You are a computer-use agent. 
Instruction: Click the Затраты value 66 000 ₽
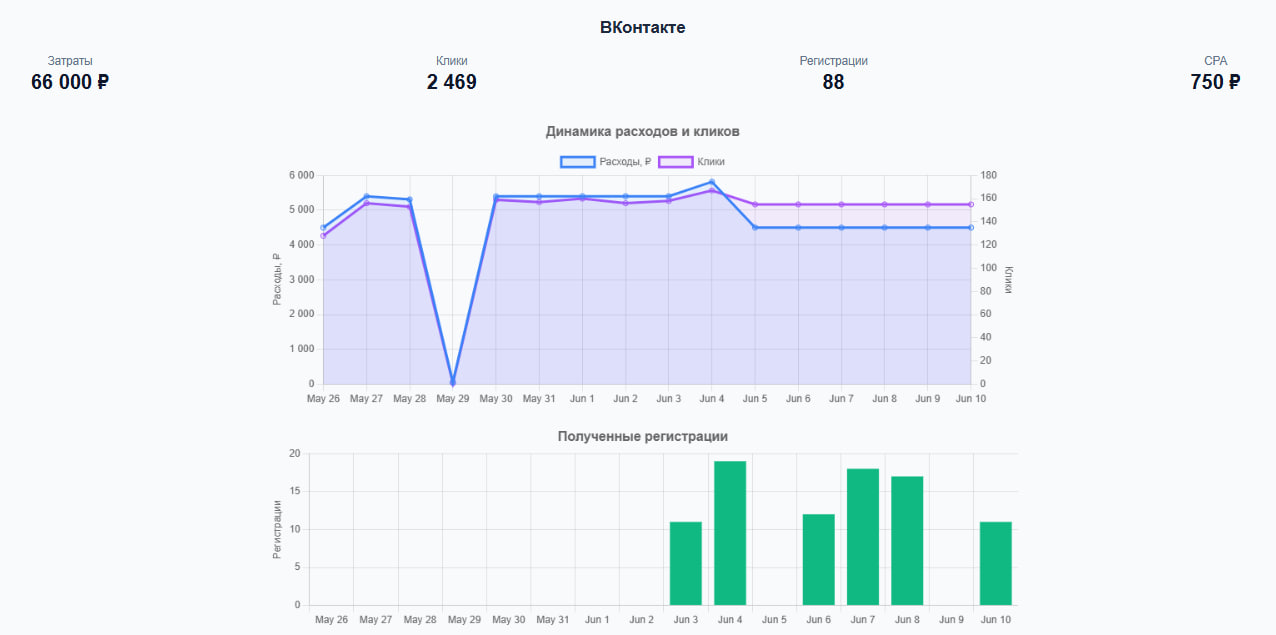70,83
